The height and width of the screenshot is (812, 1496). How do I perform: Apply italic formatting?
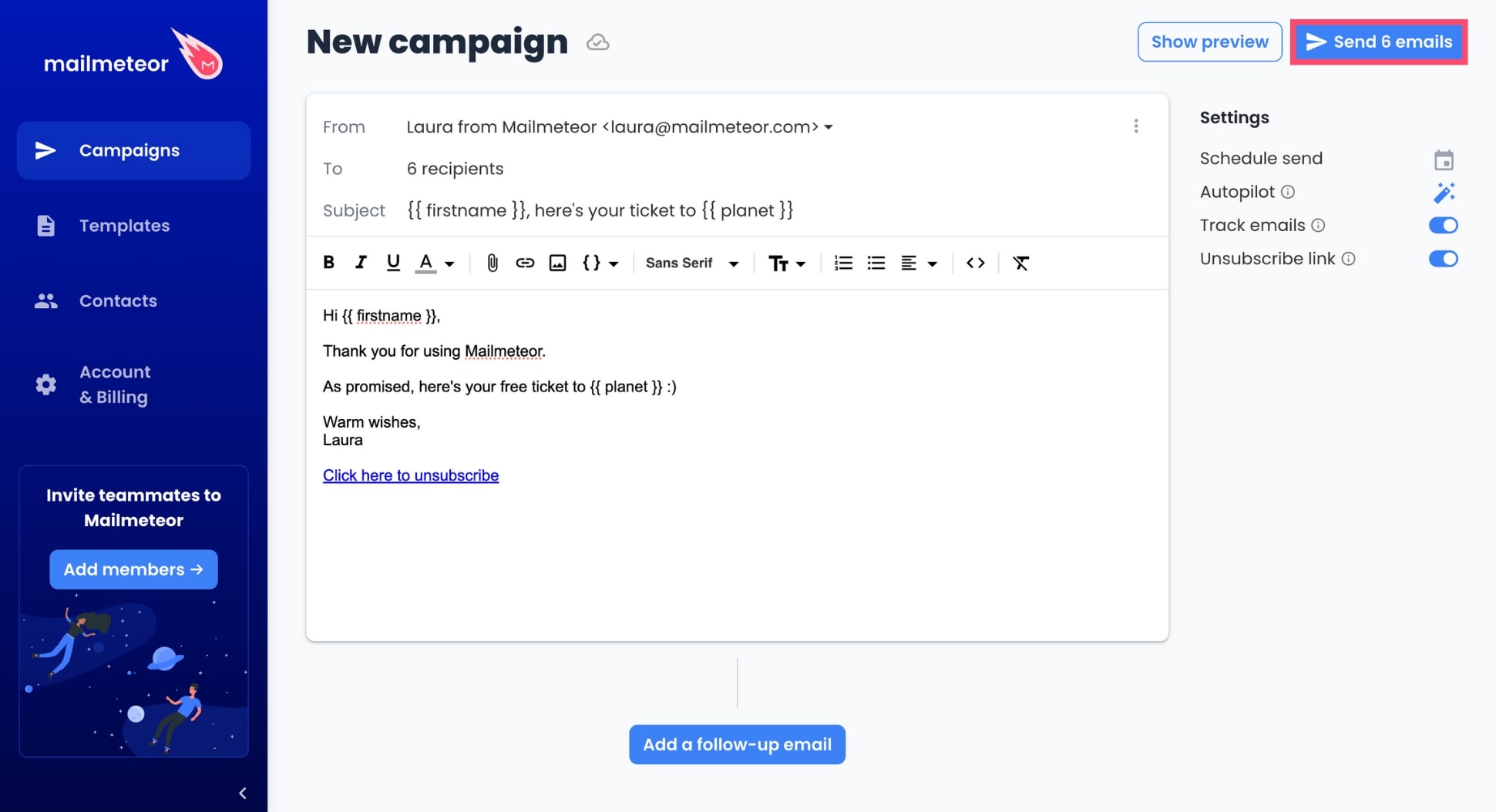(361, 263)
